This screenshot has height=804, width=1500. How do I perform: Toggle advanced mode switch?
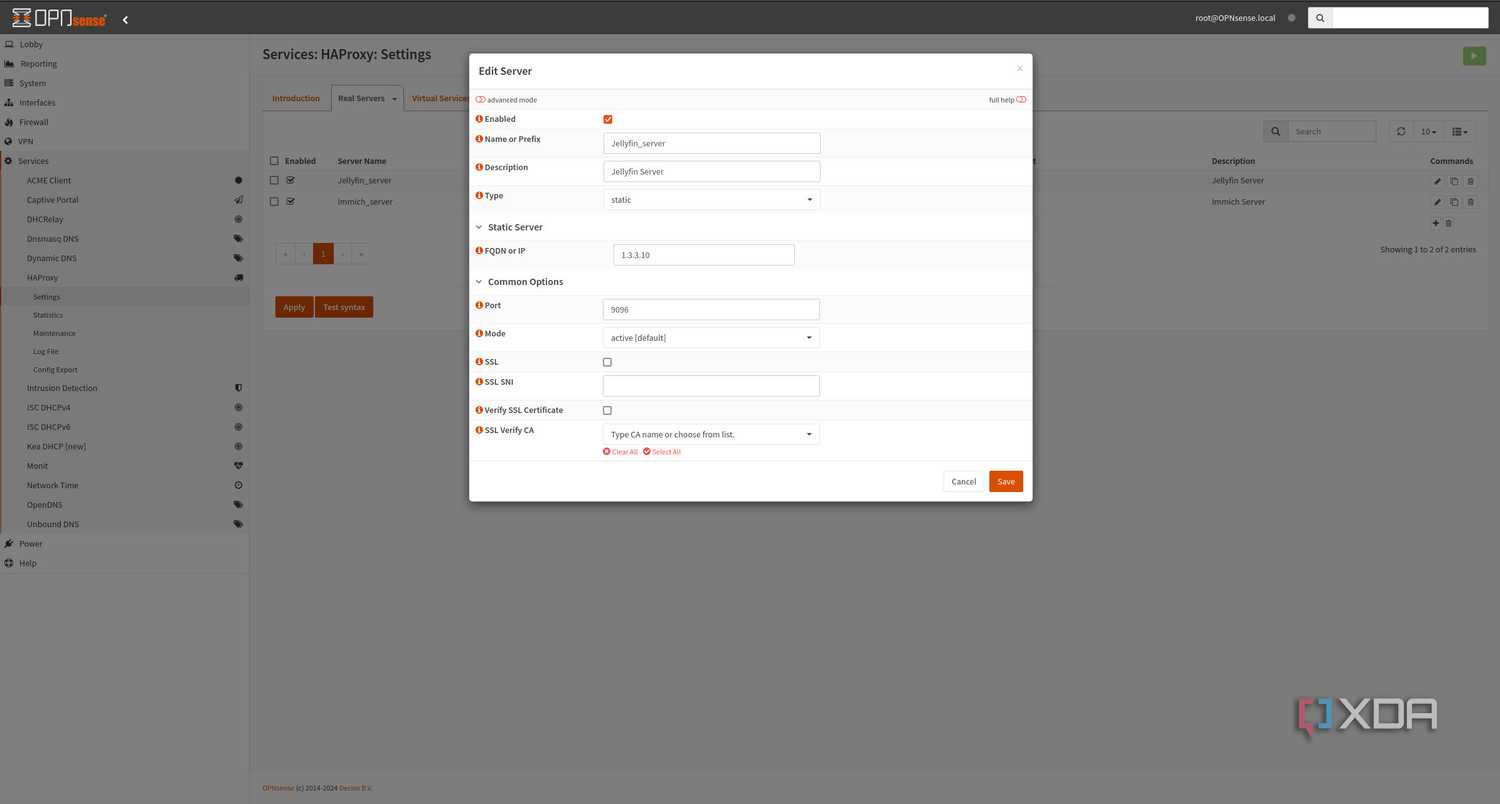[x=480, y=100]
